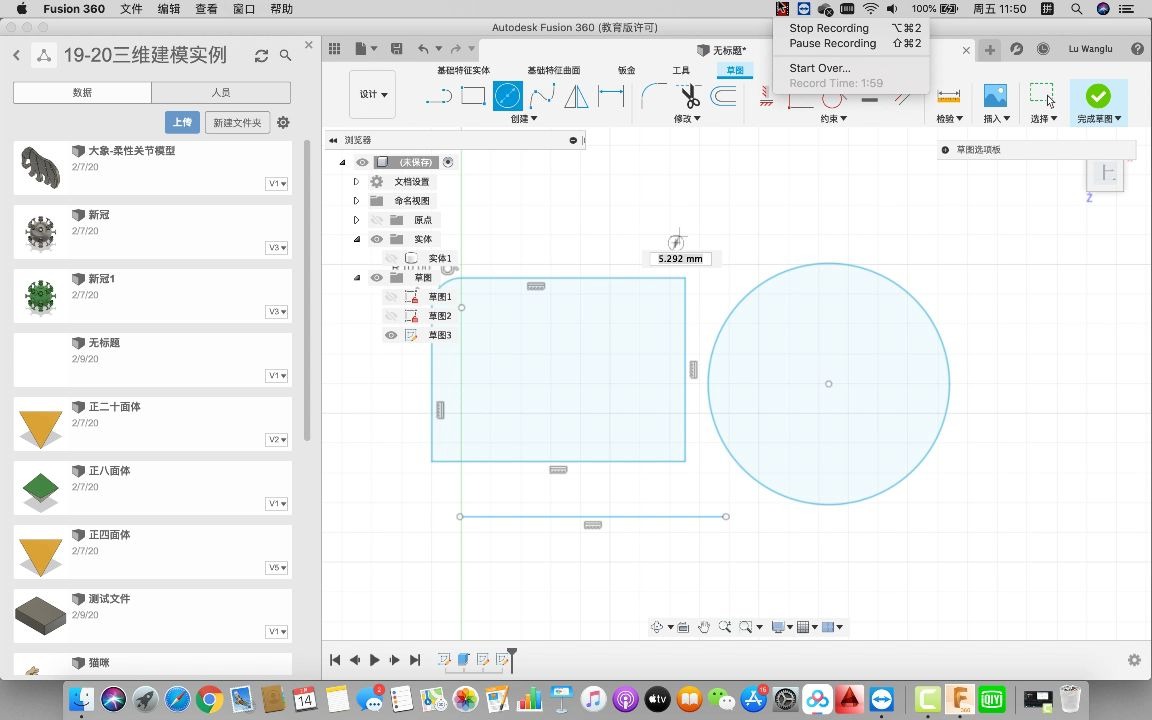Choose Stop Recording from the menu
Image resolution: width=1152 pixels, height=720 pixels.
(x=828, y=28)
